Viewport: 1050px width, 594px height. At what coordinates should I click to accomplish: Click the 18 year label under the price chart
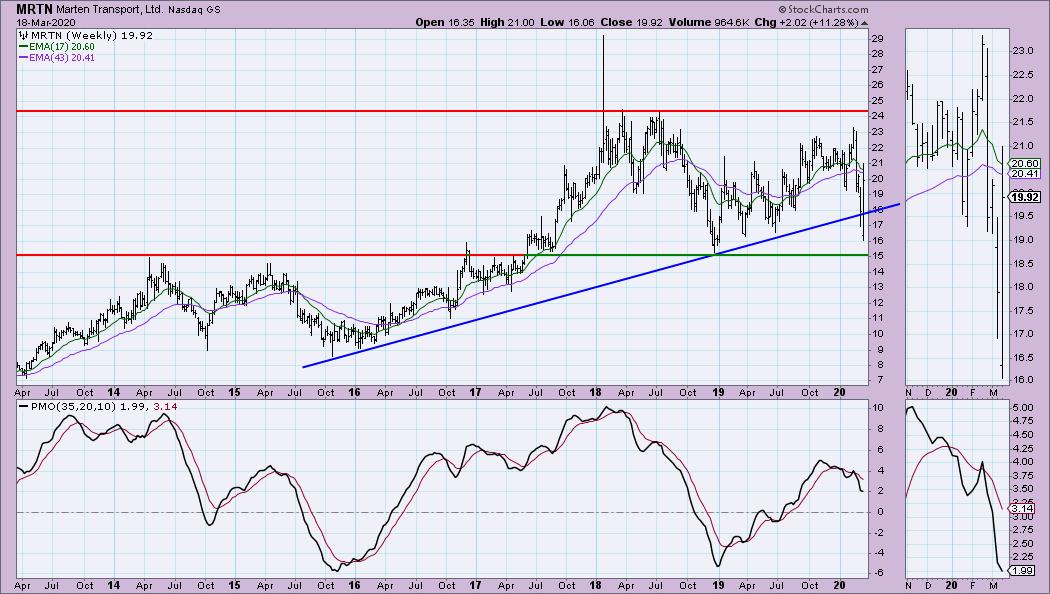[595, 392]
